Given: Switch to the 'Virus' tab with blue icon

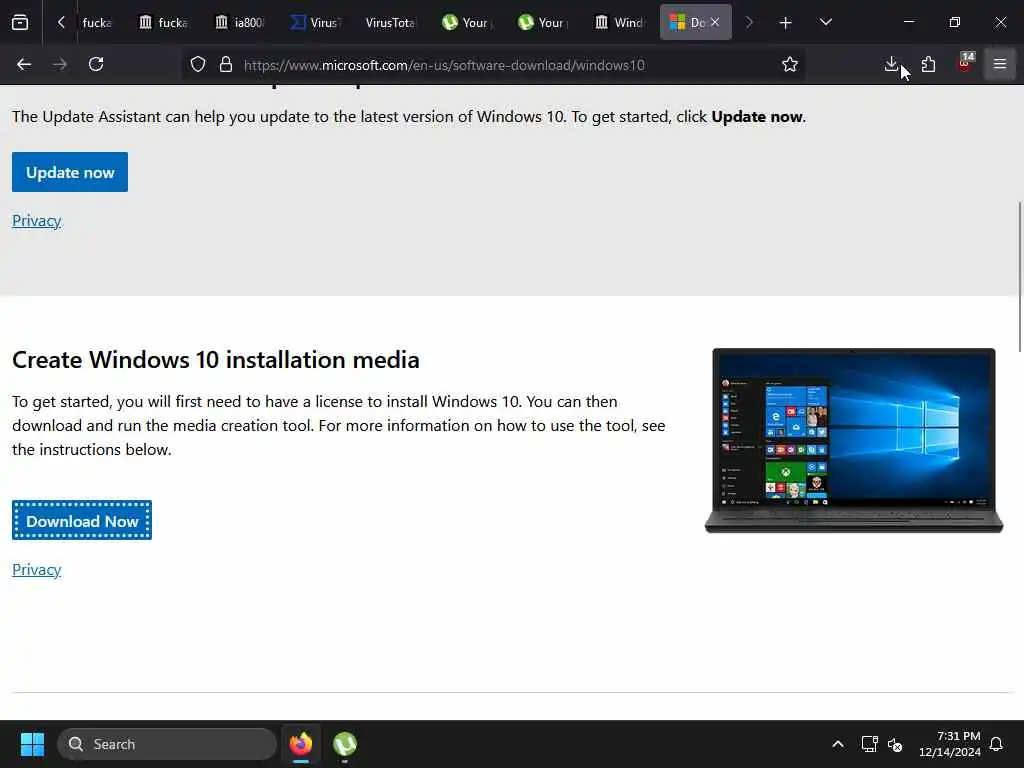Looking at the screenshot, I should (316, 23).
